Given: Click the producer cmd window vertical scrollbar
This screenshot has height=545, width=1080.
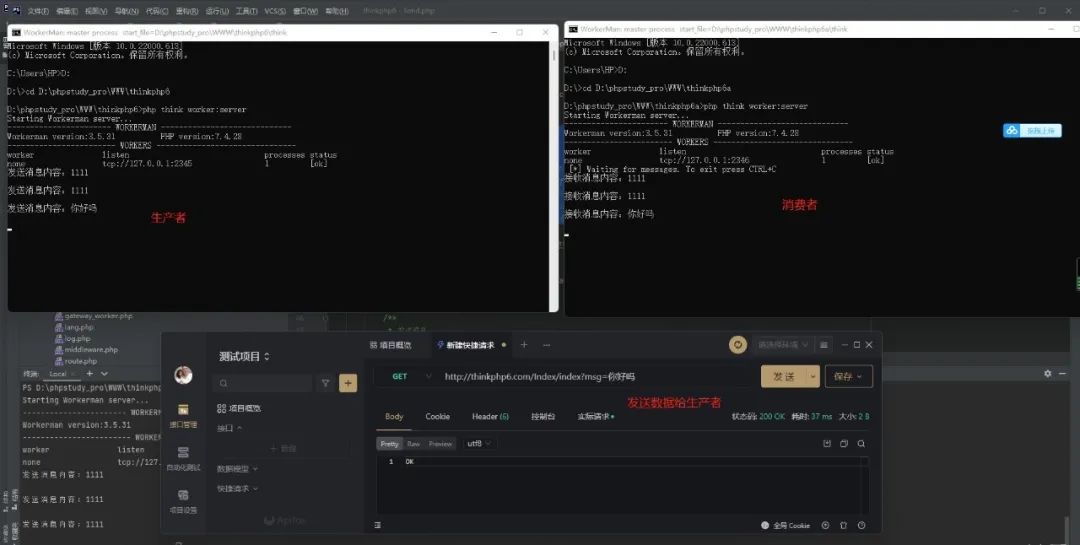Looking at the screenshot, I should point(554,176).
